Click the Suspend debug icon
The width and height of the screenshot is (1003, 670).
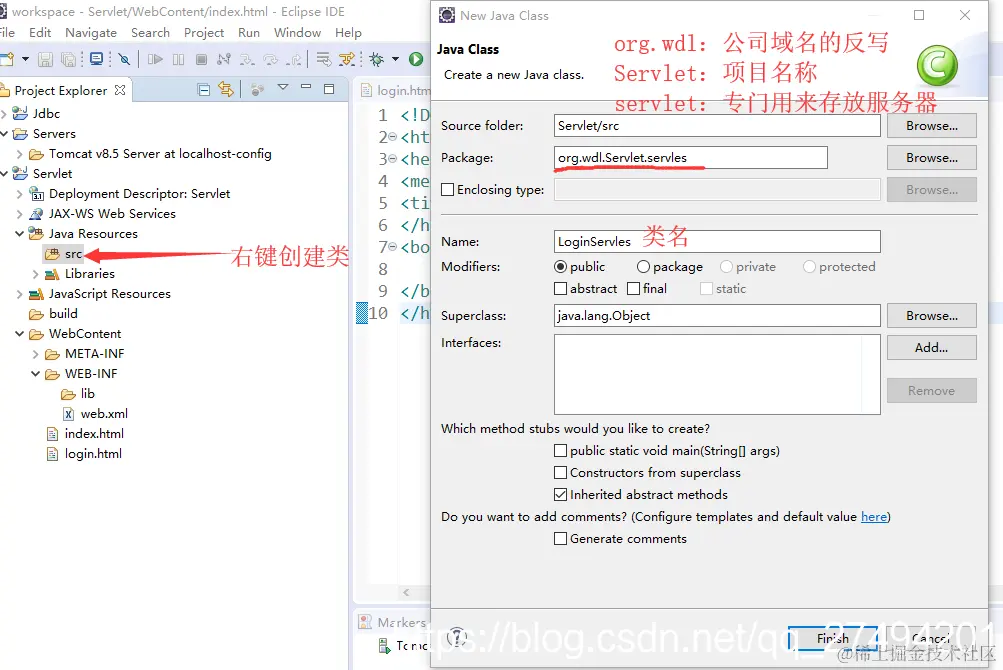(x=178, y=60)
